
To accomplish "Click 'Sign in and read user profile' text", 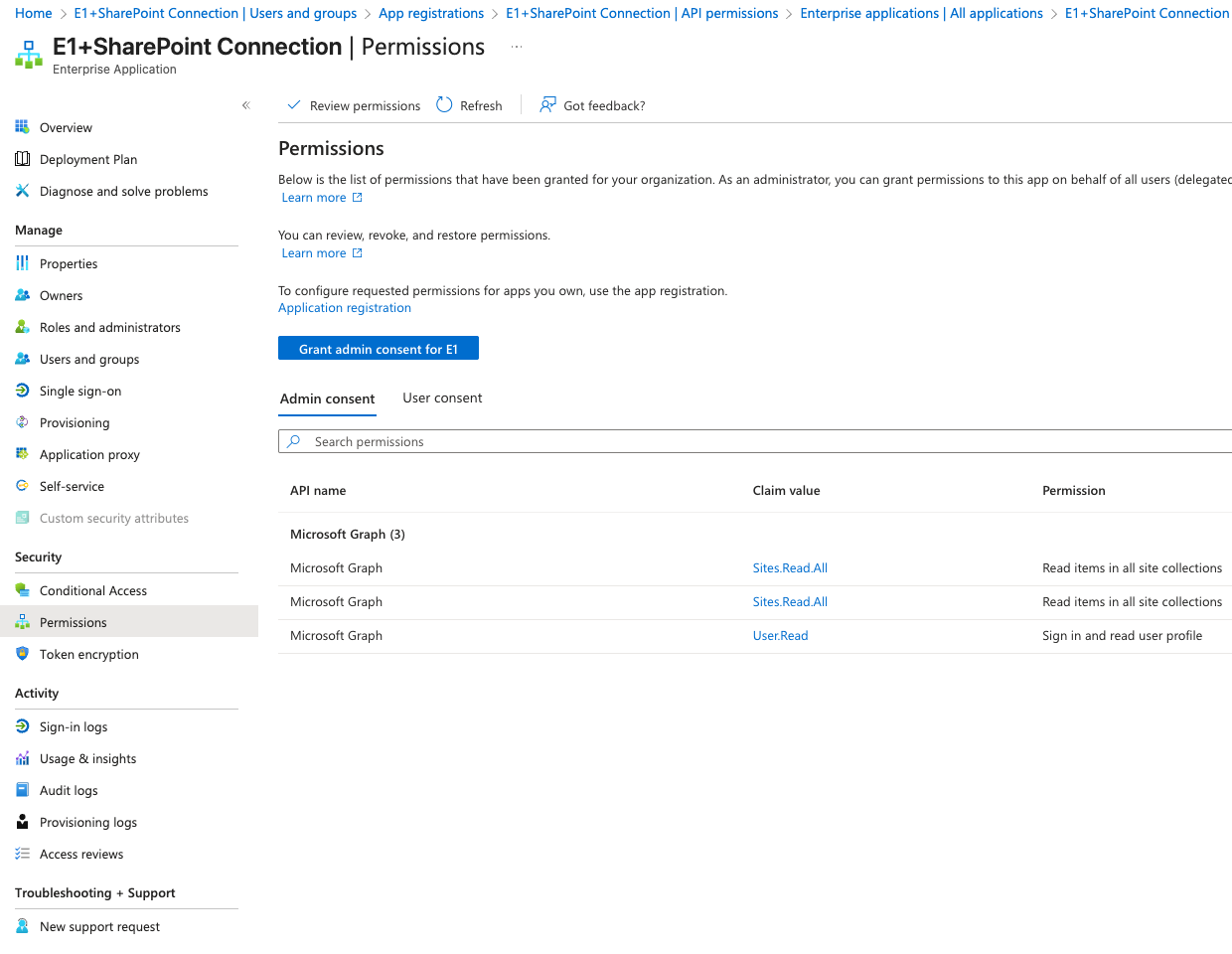I will 1122,636.
